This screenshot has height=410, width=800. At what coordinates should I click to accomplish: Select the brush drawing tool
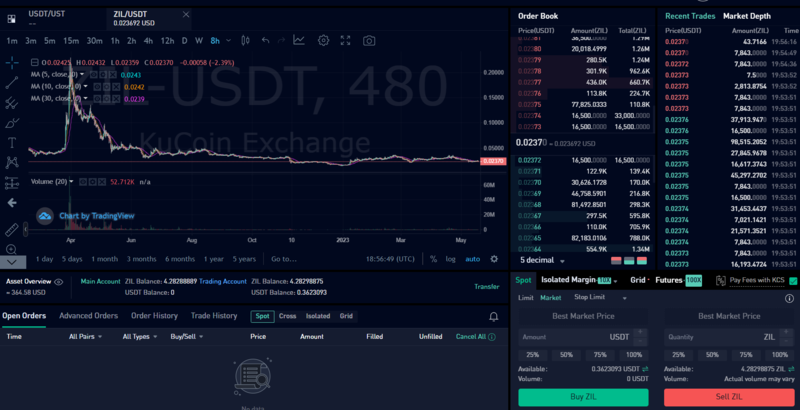12,123
